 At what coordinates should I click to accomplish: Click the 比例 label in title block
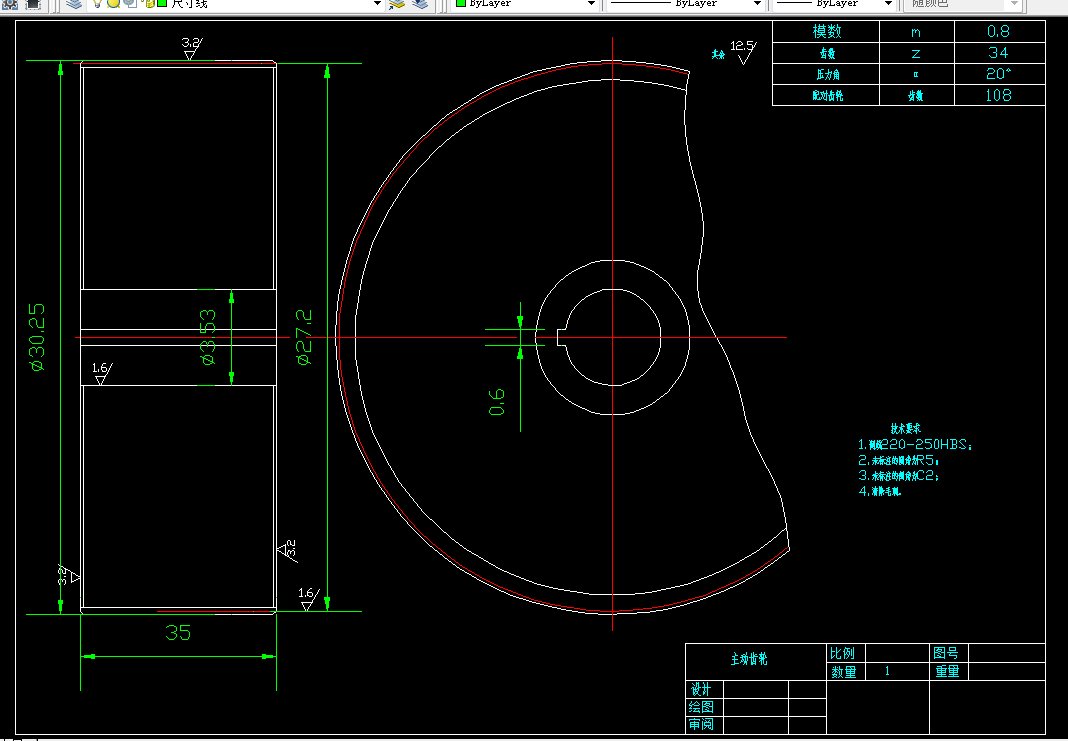[843, 653]
